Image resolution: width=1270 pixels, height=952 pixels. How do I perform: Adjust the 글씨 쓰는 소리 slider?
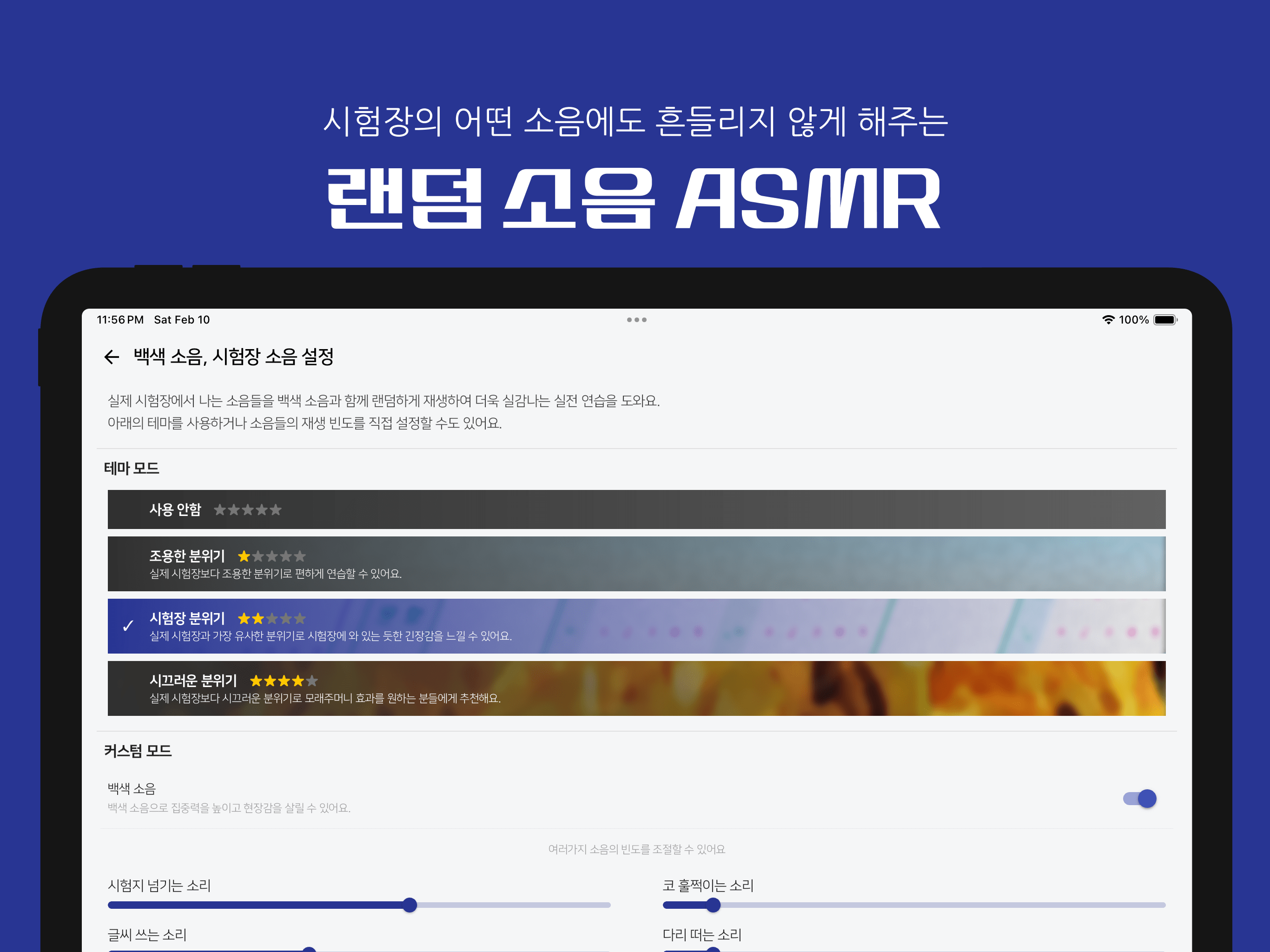359,950
